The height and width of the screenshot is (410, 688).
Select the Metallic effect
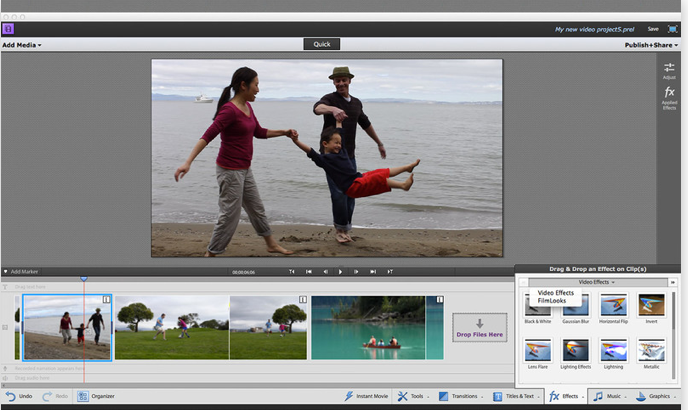click(651, 354)
